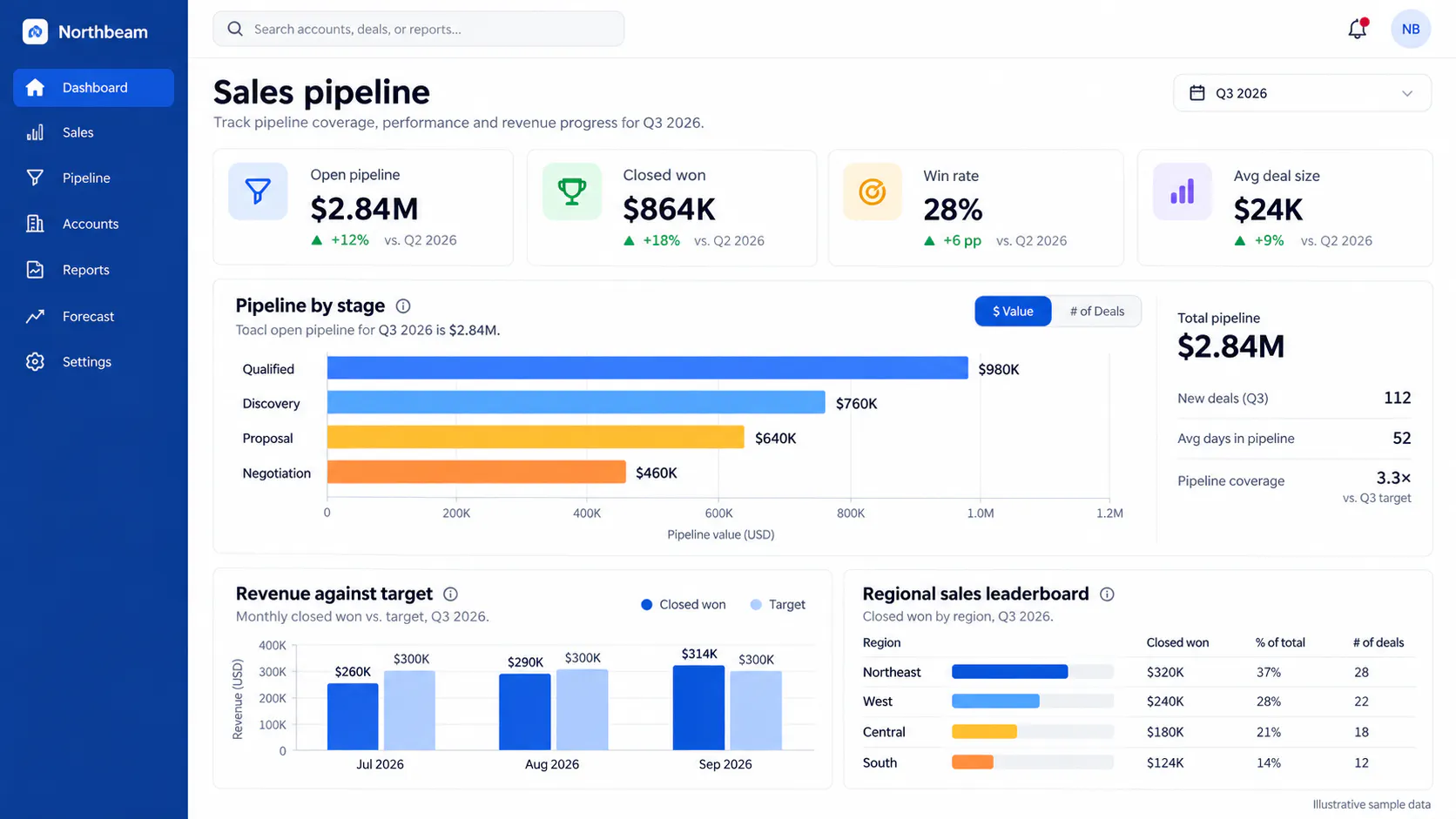Open notifications bell
This screenshot has width=1456, height=819.
(x=1358, y=29)
